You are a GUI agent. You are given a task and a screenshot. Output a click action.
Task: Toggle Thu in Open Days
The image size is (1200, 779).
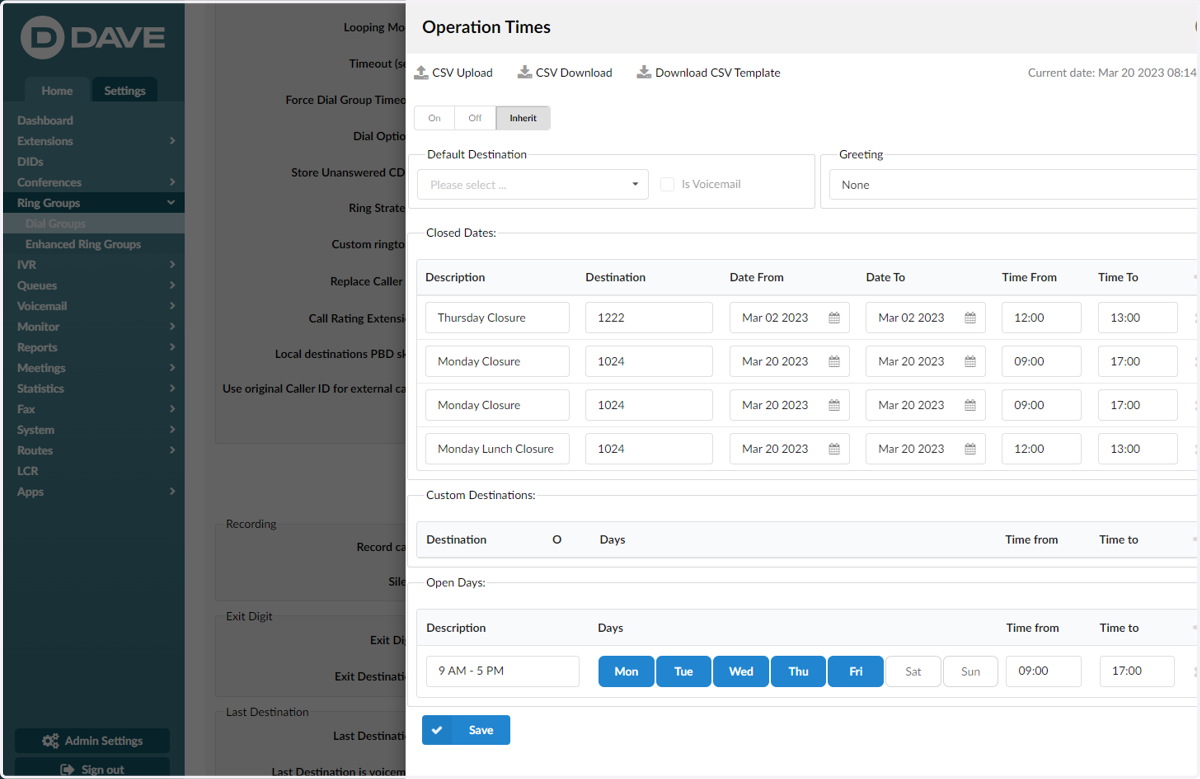coord(798,671)
